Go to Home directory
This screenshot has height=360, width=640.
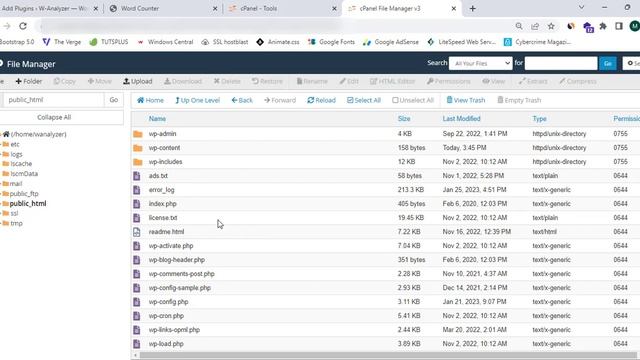[x=150, y=100]
